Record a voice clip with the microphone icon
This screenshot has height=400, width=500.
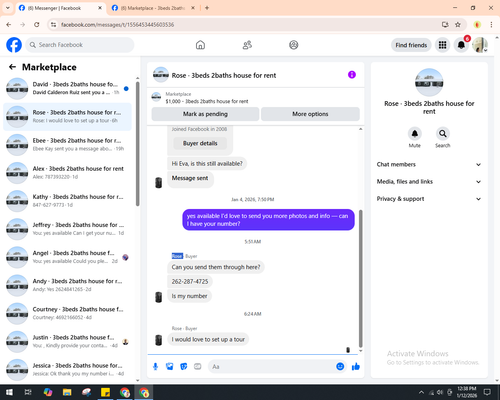pyautogui.click(x=155, y=367)
